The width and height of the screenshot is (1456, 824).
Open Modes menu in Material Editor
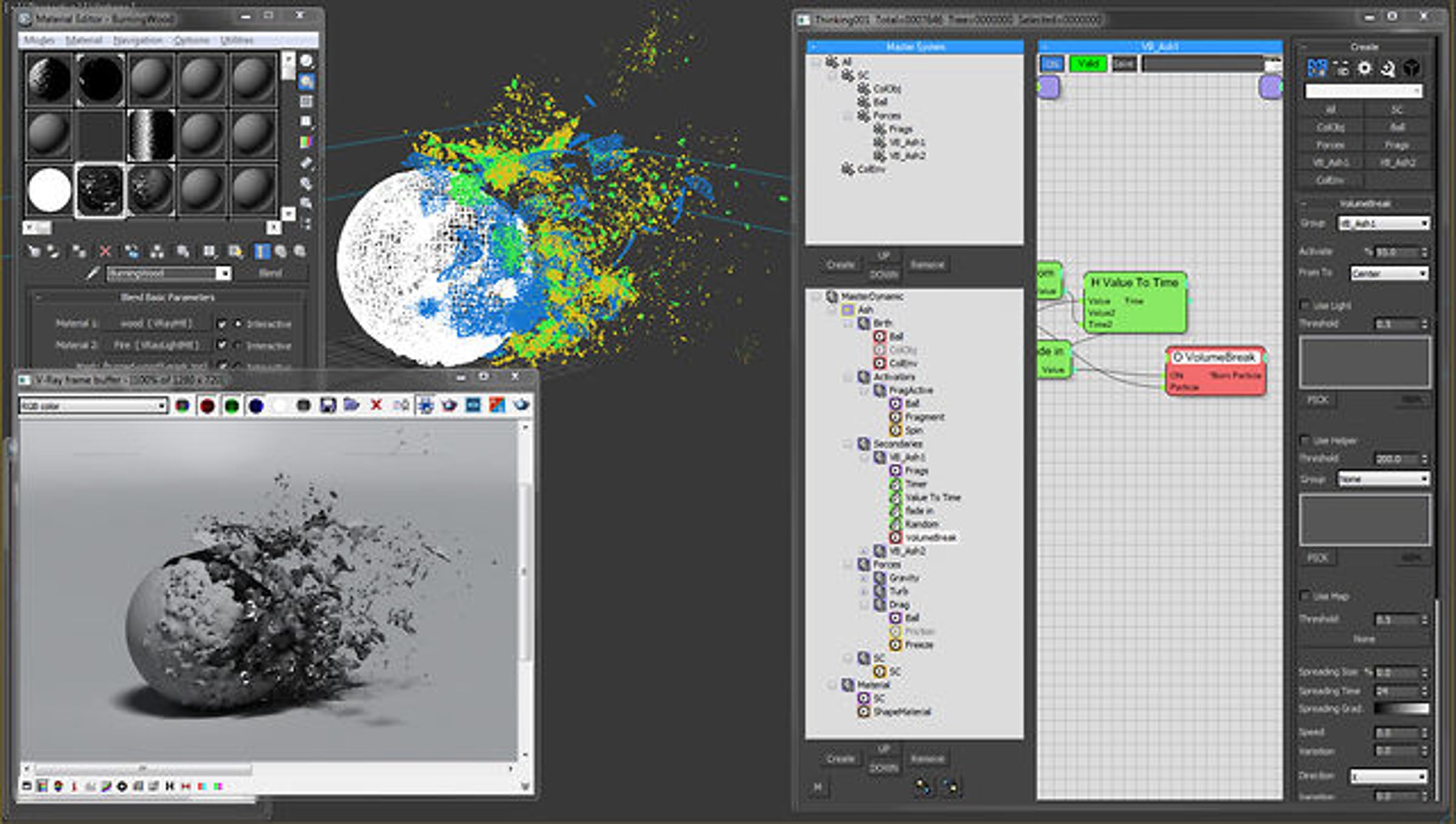[x=39, y=40]
